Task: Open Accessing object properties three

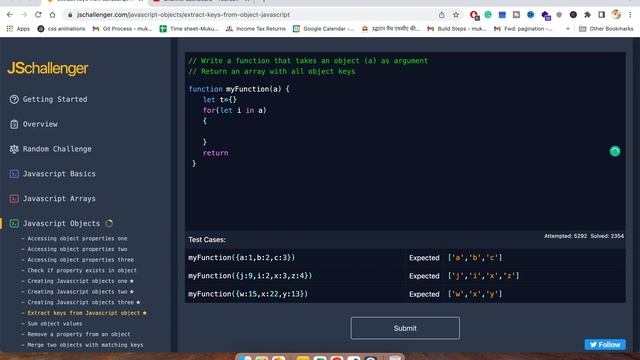Action: coord(80,260)
